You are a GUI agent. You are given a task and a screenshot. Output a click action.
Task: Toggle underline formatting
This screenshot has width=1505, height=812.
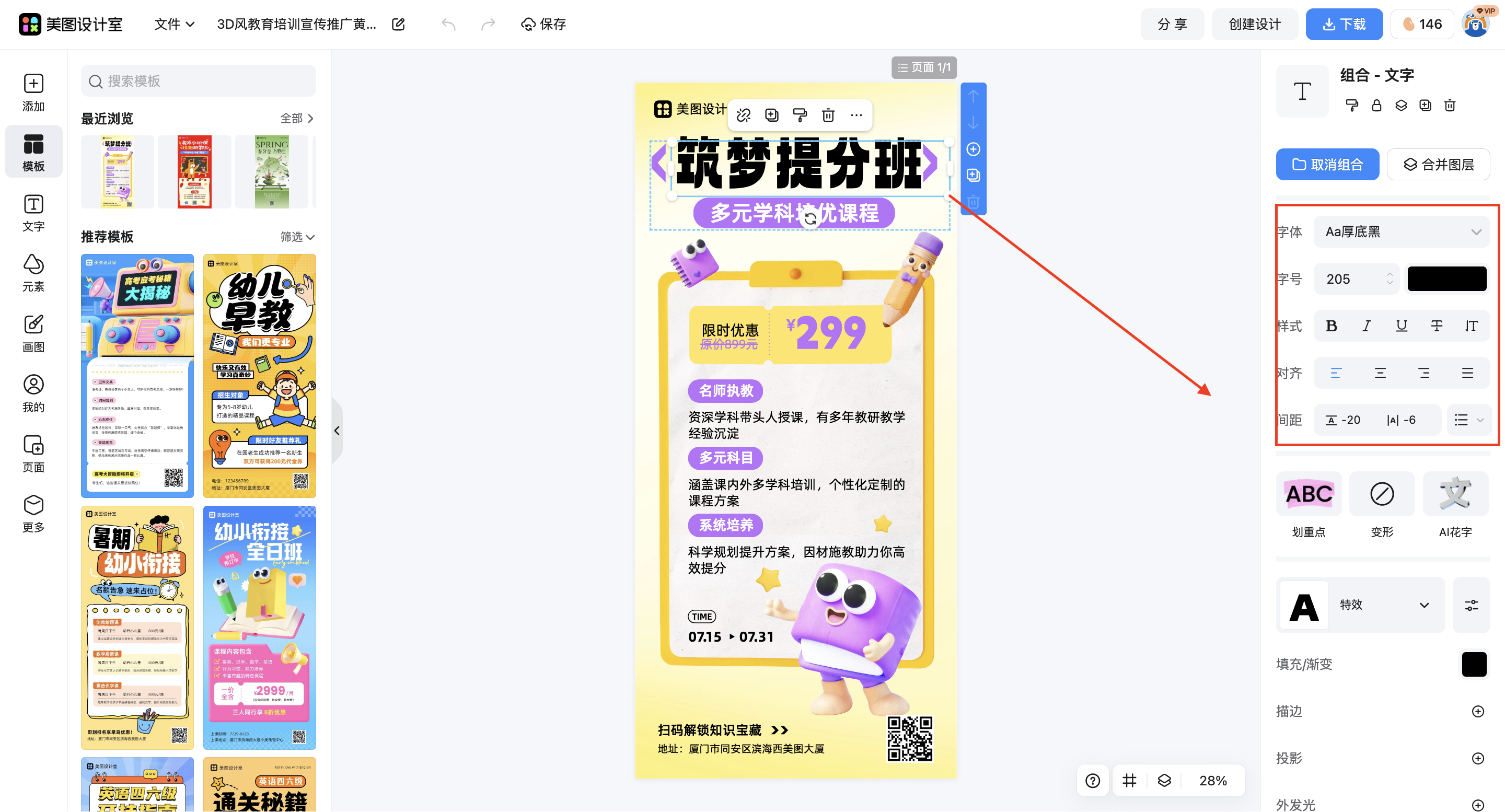[x=1402, y=326]
